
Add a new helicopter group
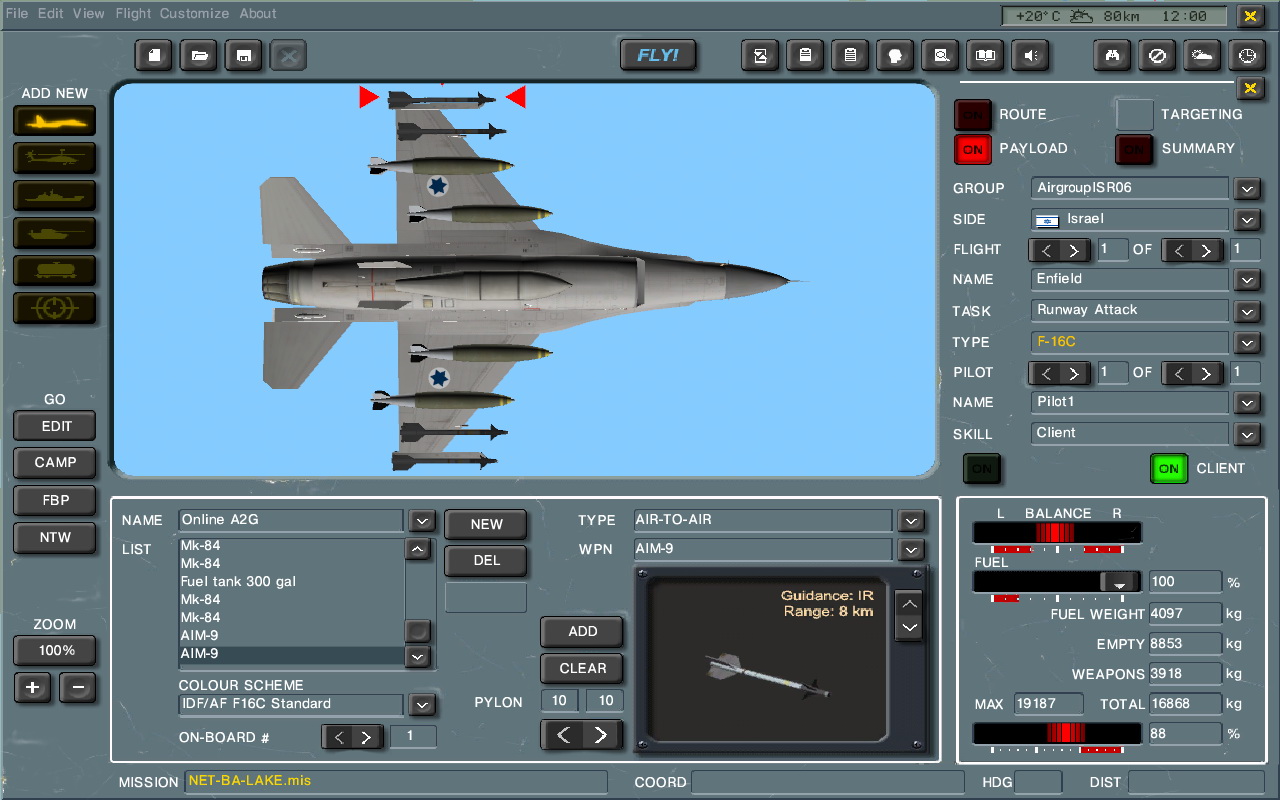pyautogui.click(x=55, y=158)
